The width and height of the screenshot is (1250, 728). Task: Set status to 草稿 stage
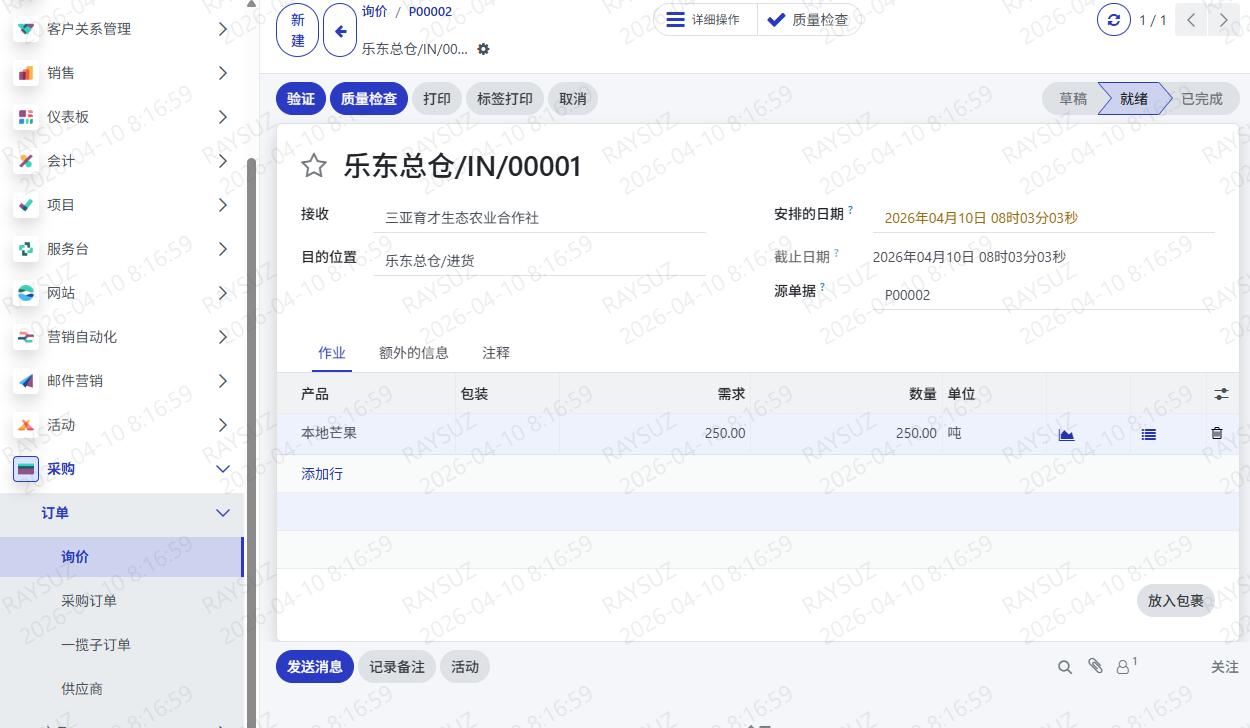1070,99
